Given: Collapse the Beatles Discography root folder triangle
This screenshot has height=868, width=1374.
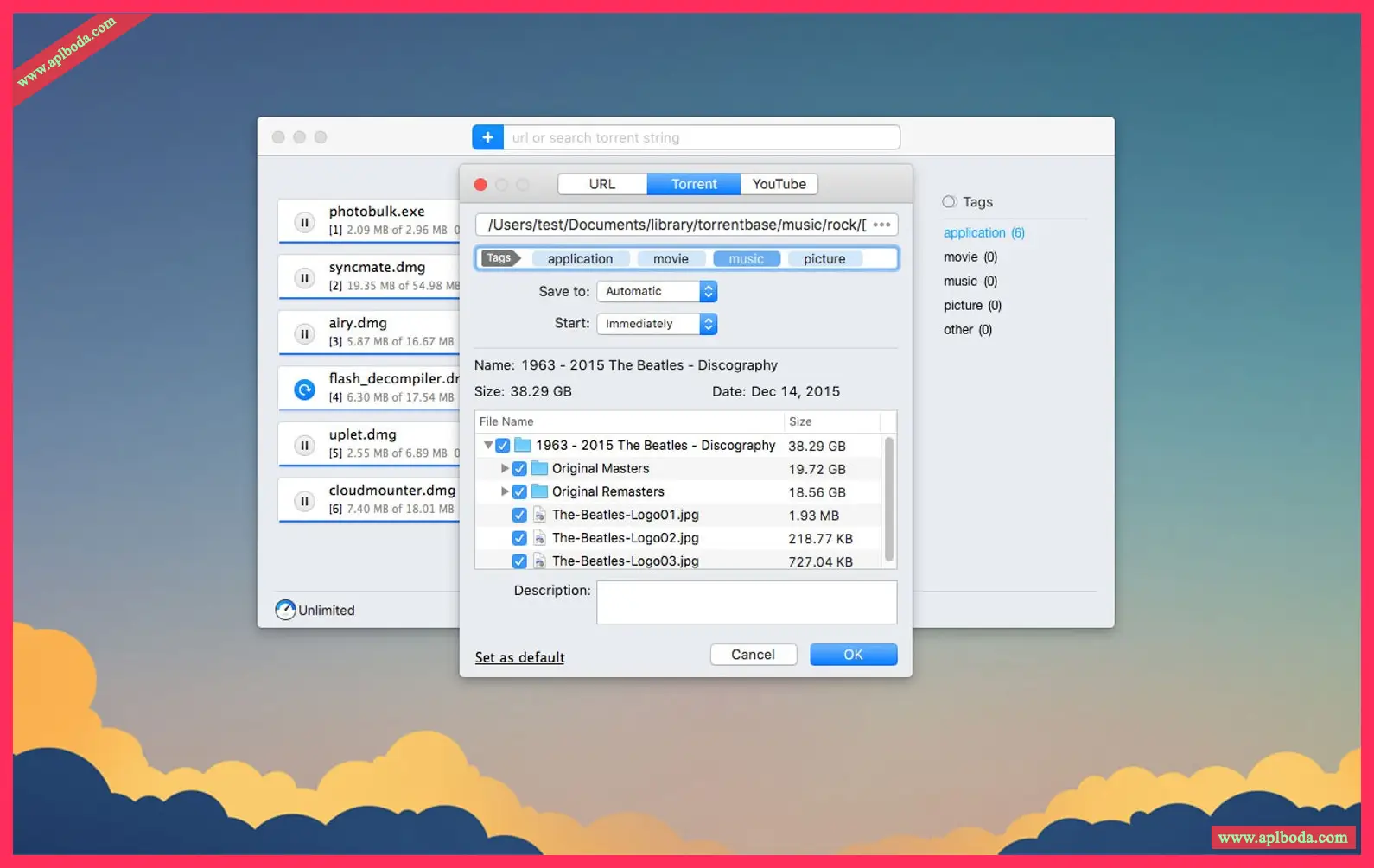Looking at the screenshot, I should click(488, 446).
